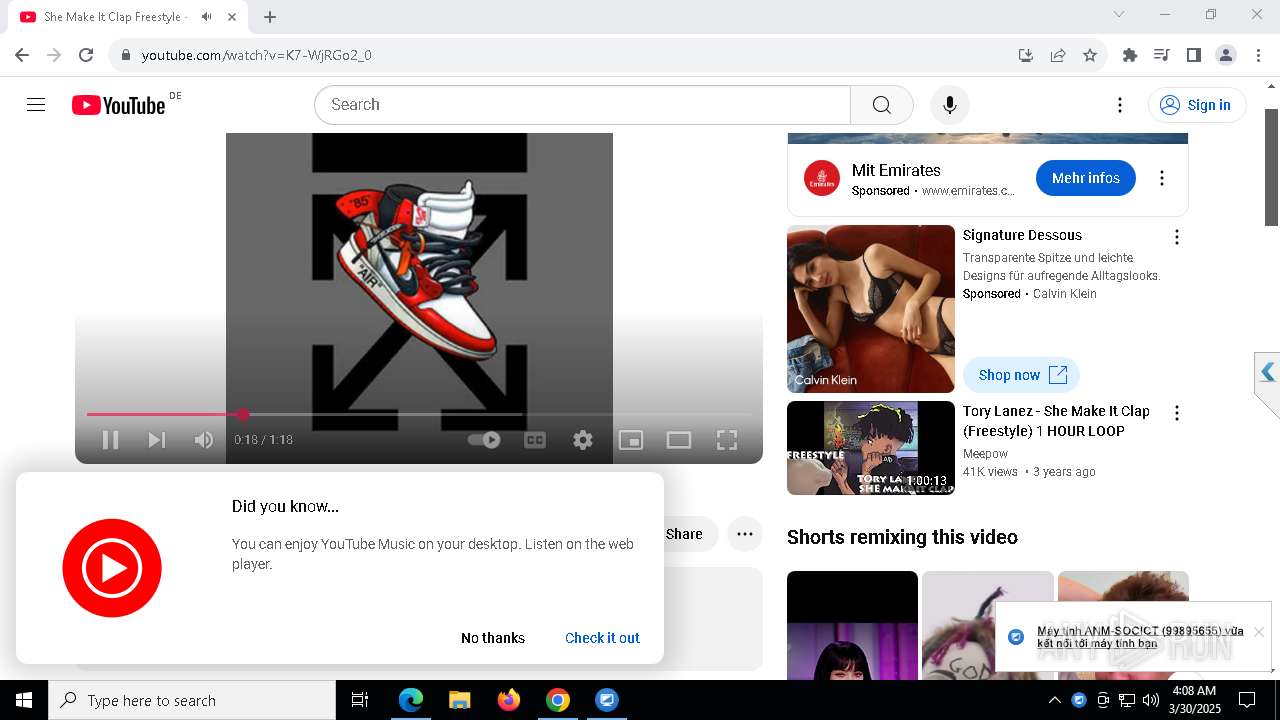Dismiss the prompt with No thanks
Viewport: 1280px width, 720px height.
click(493, 638)
